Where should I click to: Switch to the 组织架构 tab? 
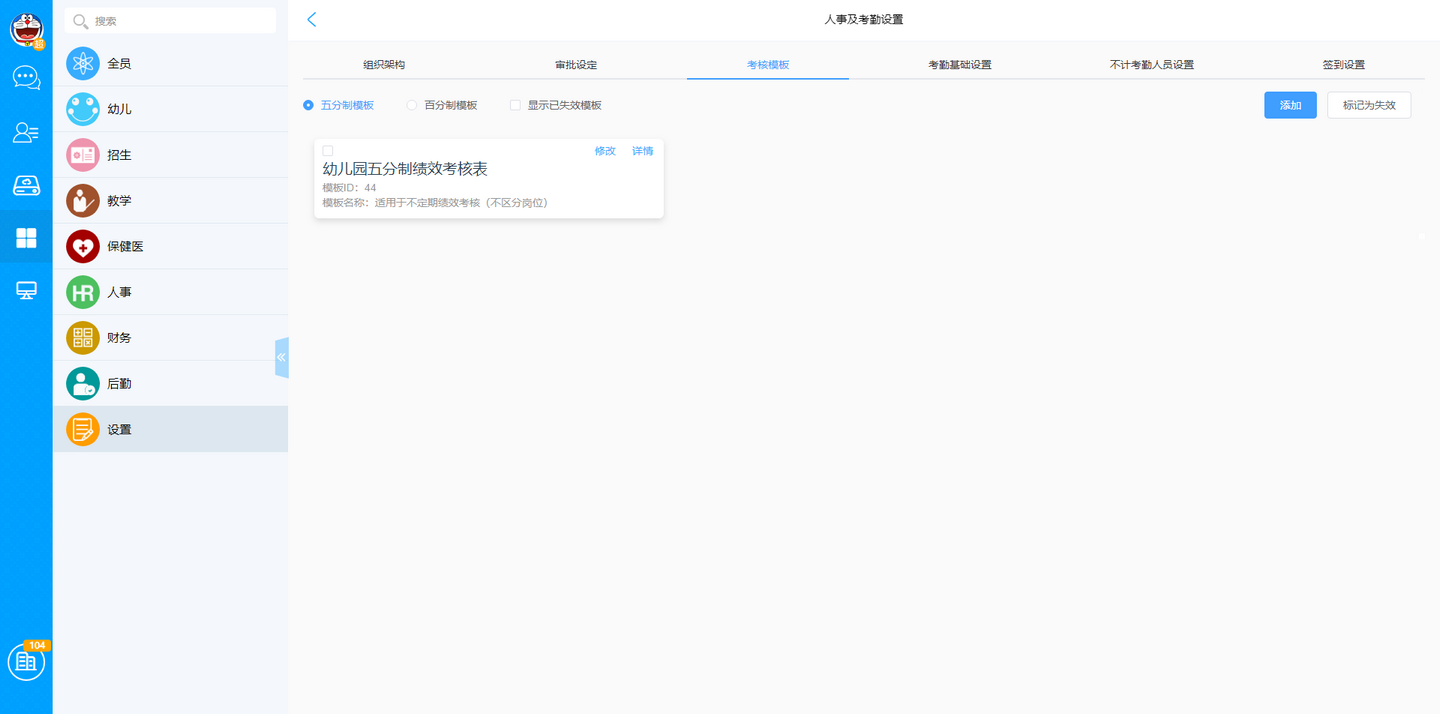pos(384,65)
